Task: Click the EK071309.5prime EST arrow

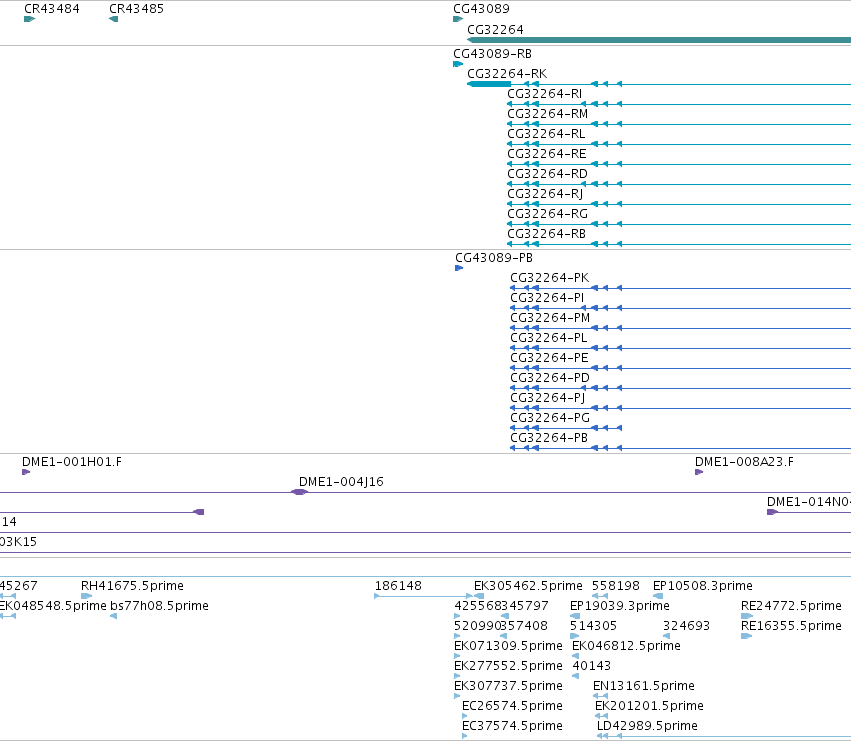Action: (457, 656)
